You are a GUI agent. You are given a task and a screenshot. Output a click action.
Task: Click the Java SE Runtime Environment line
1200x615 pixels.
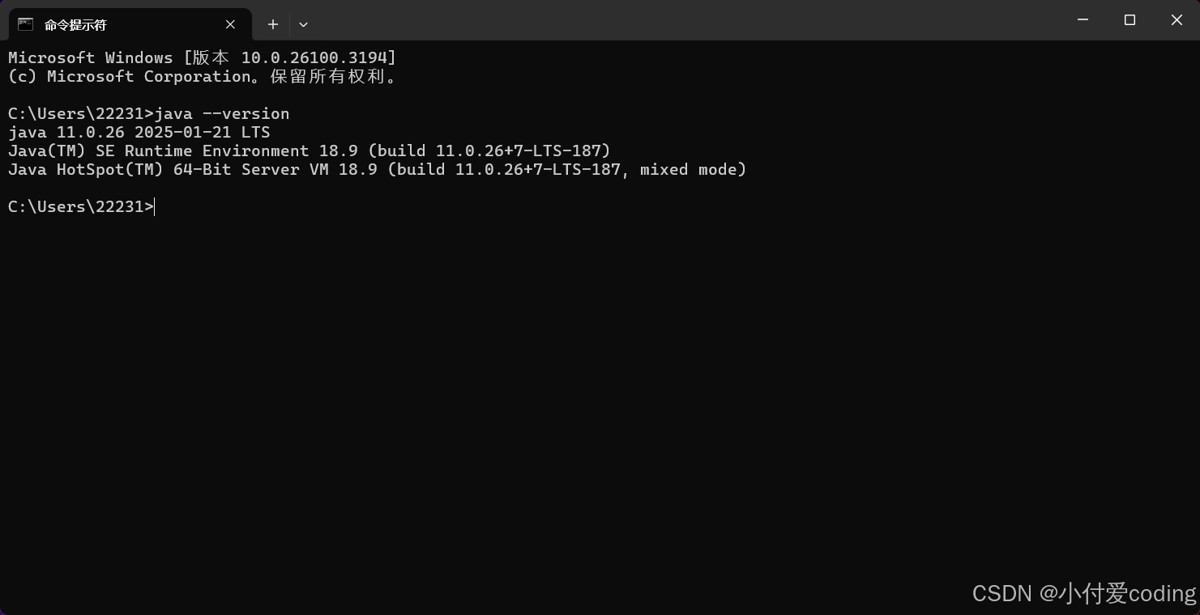tap(308, 151)
